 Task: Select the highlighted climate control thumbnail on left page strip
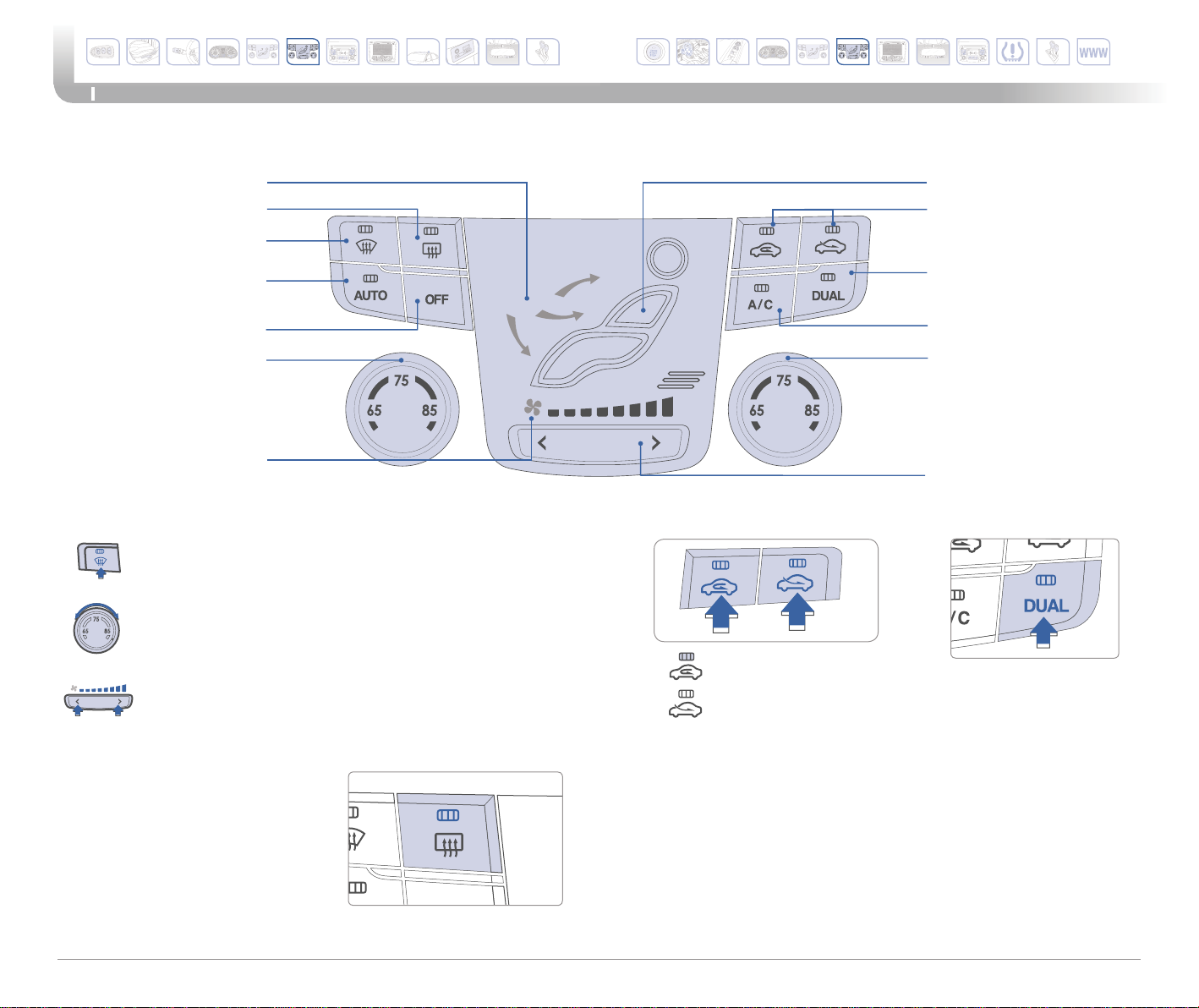click(303, 52)
